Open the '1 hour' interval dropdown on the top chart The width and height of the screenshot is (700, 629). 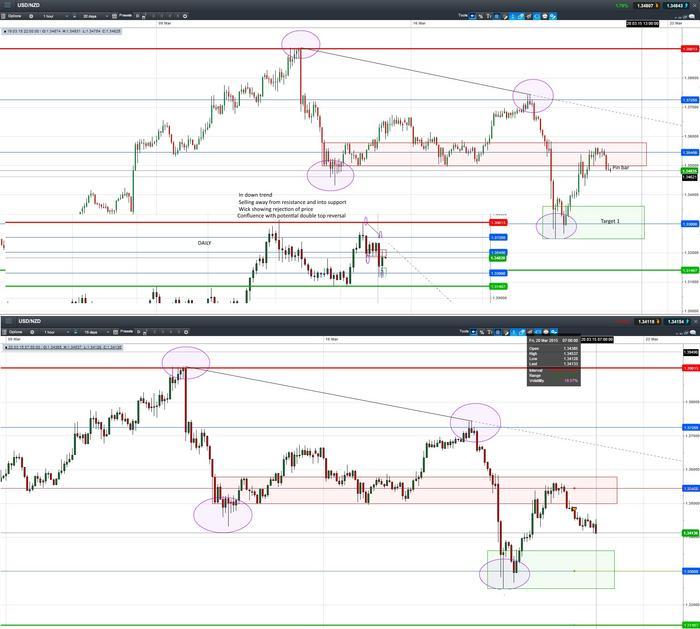[x=54, y=16]
